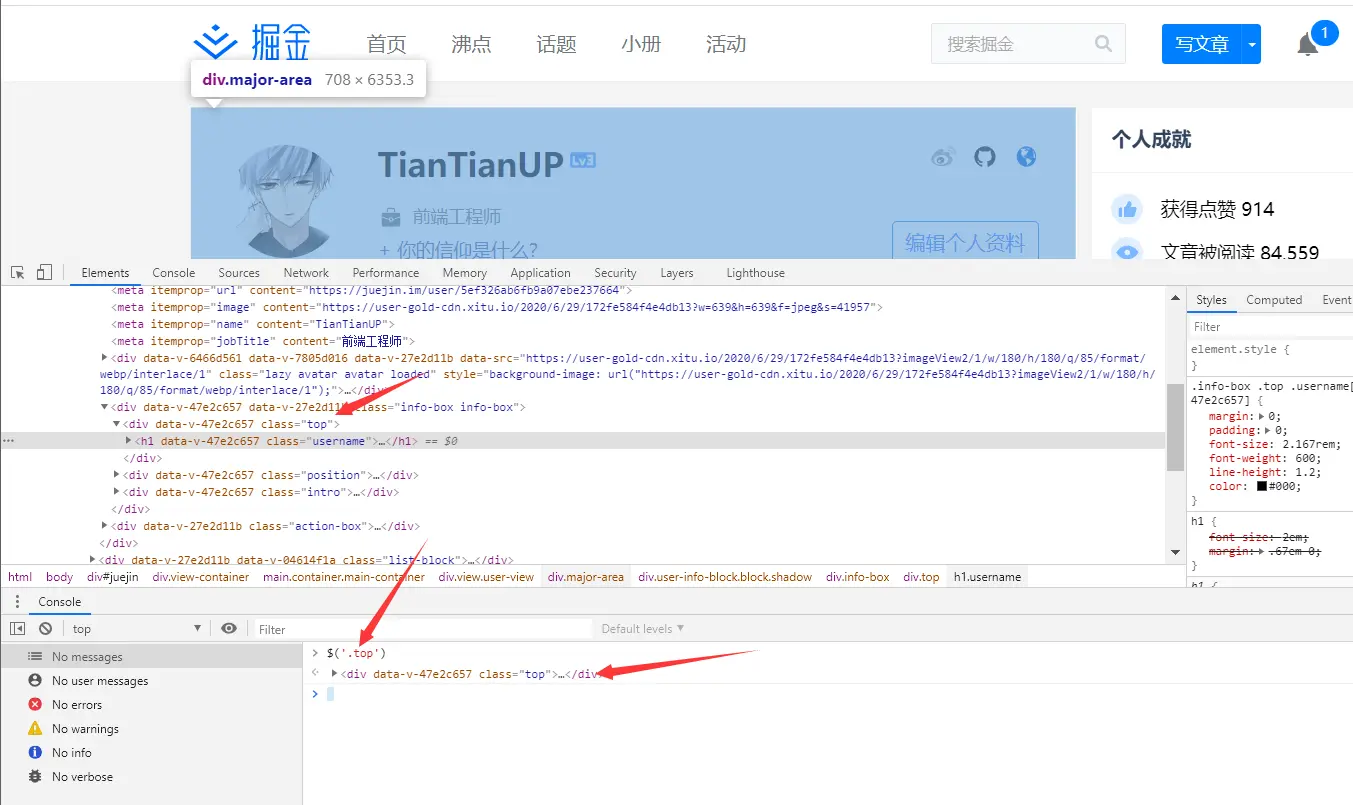
Task: Click the console Filter input
Action: coord(424,629)
